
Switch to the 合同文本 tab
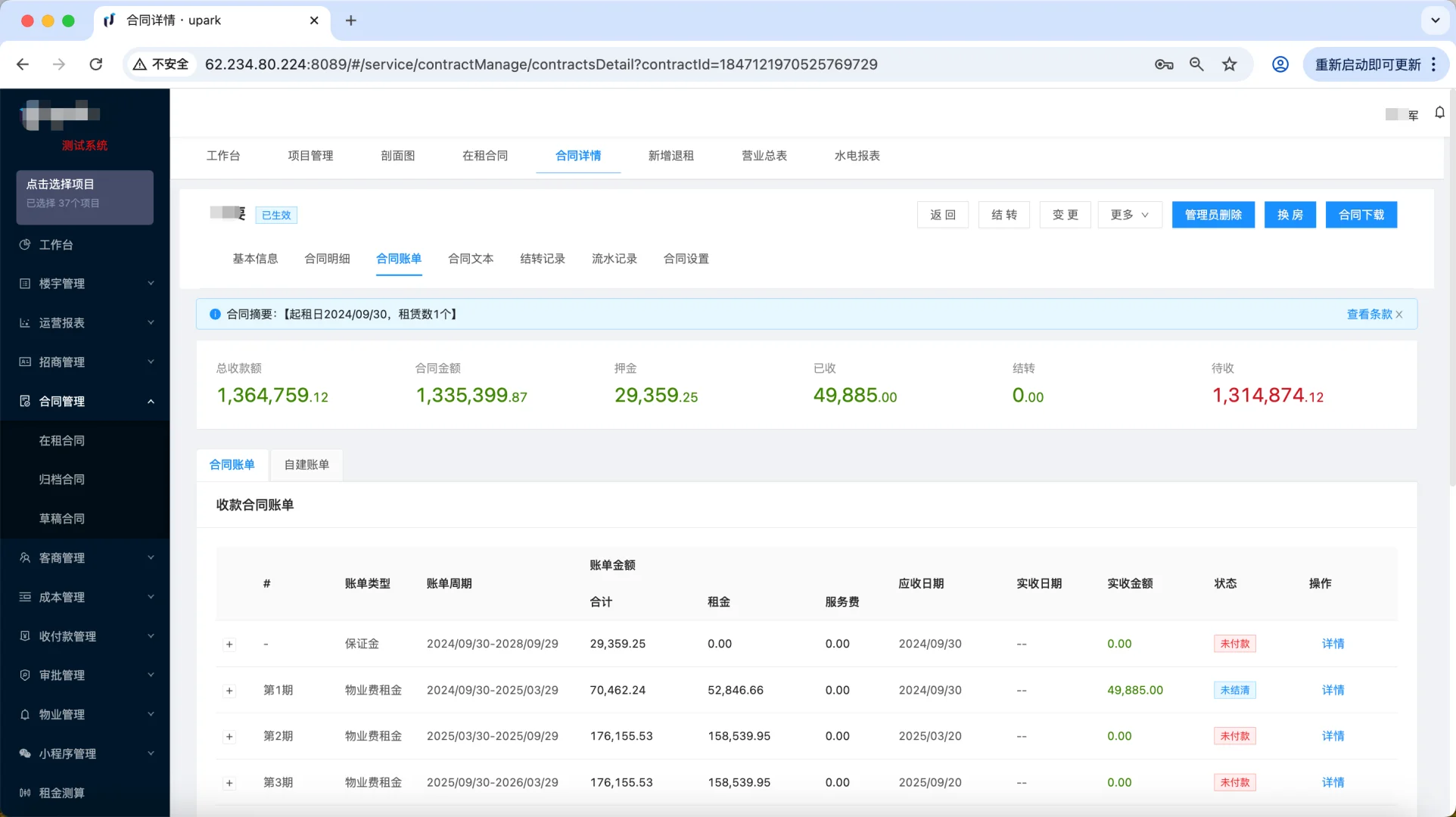click(470, 258)
